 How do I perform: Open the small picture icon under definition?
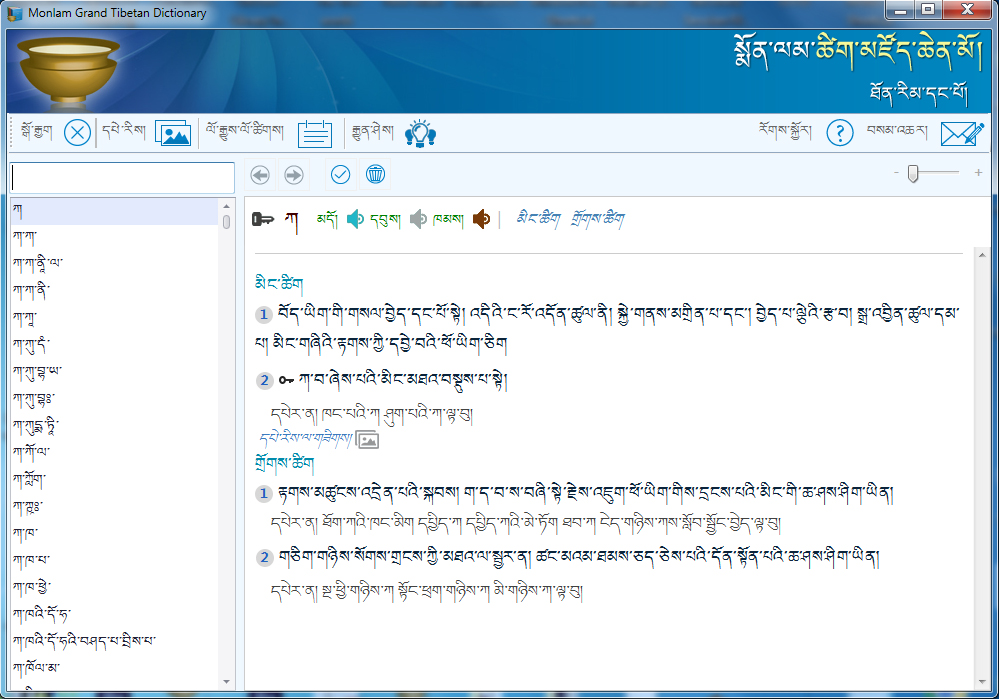(368, 440)
